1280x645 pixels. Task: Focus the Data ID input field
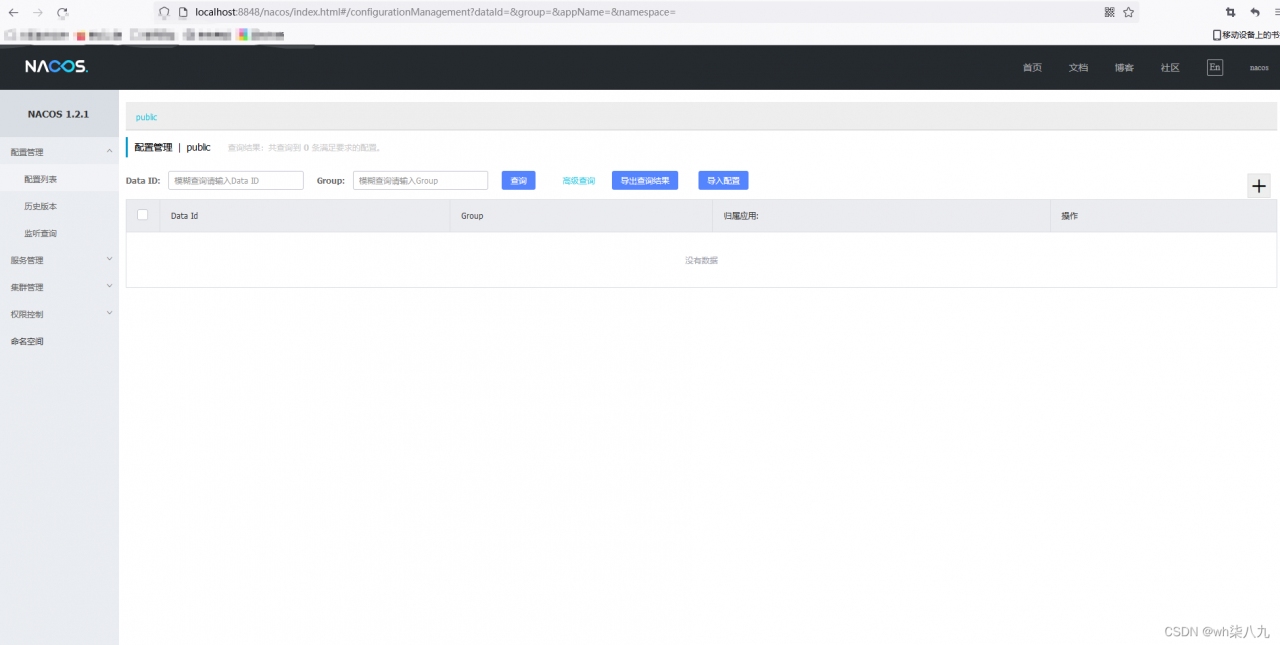pos(235,181)
